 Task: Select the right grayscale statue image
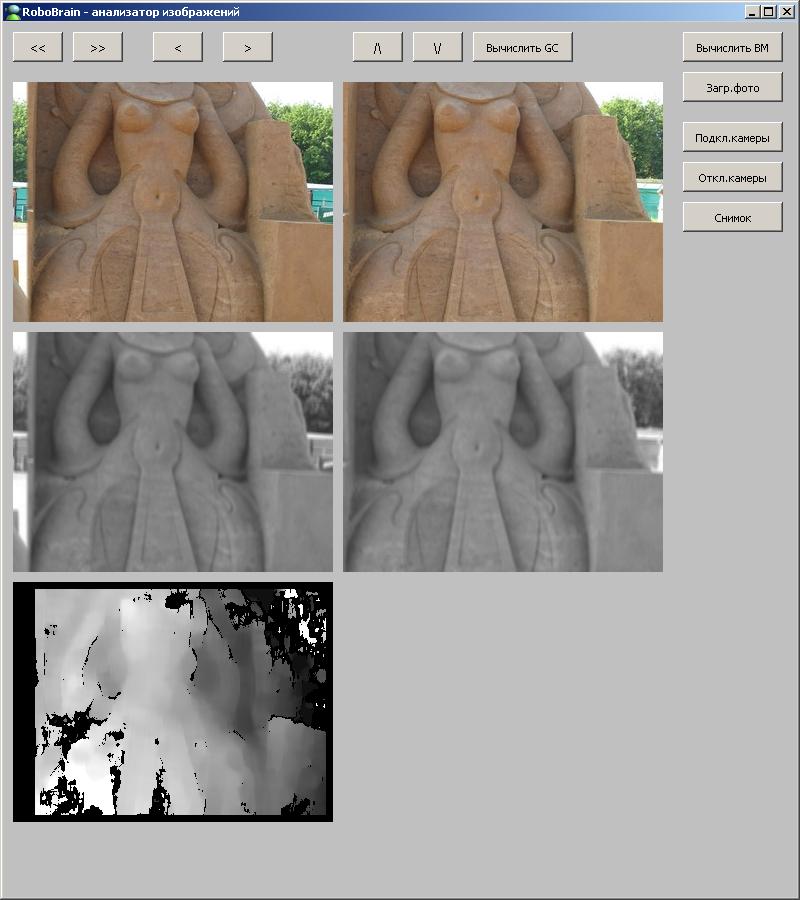pos(503,452)
